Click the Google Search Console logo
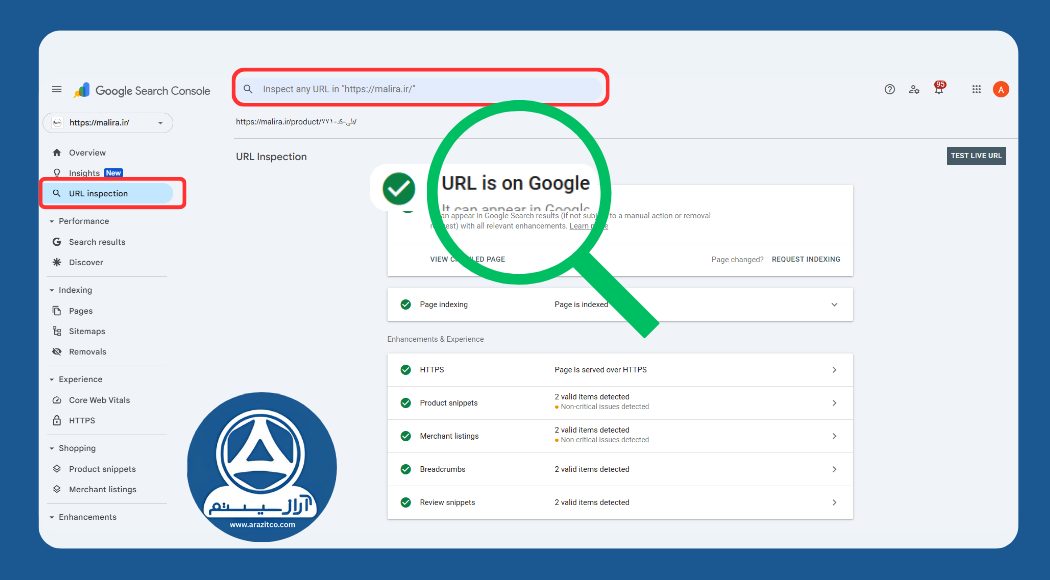 point(142,90)
